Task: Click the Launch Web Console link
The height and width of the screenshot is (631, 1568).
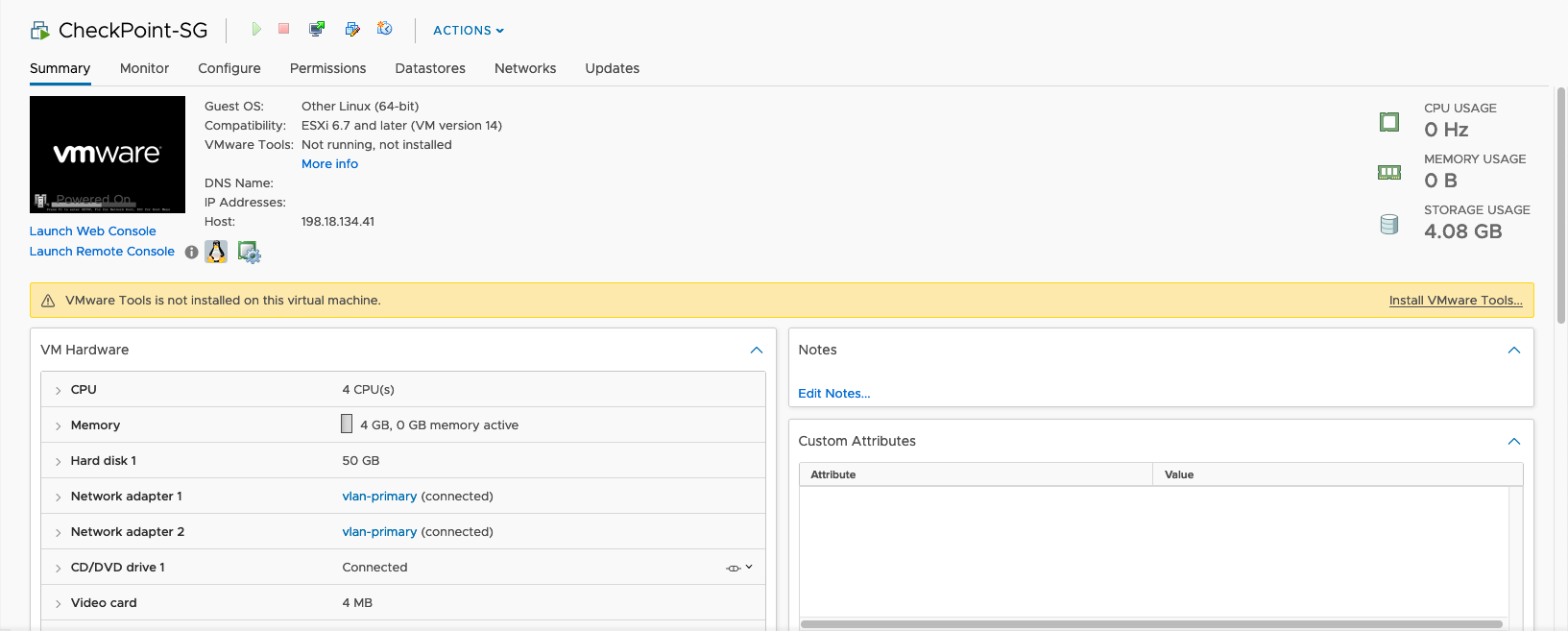Action: click(x=92, y=231)
